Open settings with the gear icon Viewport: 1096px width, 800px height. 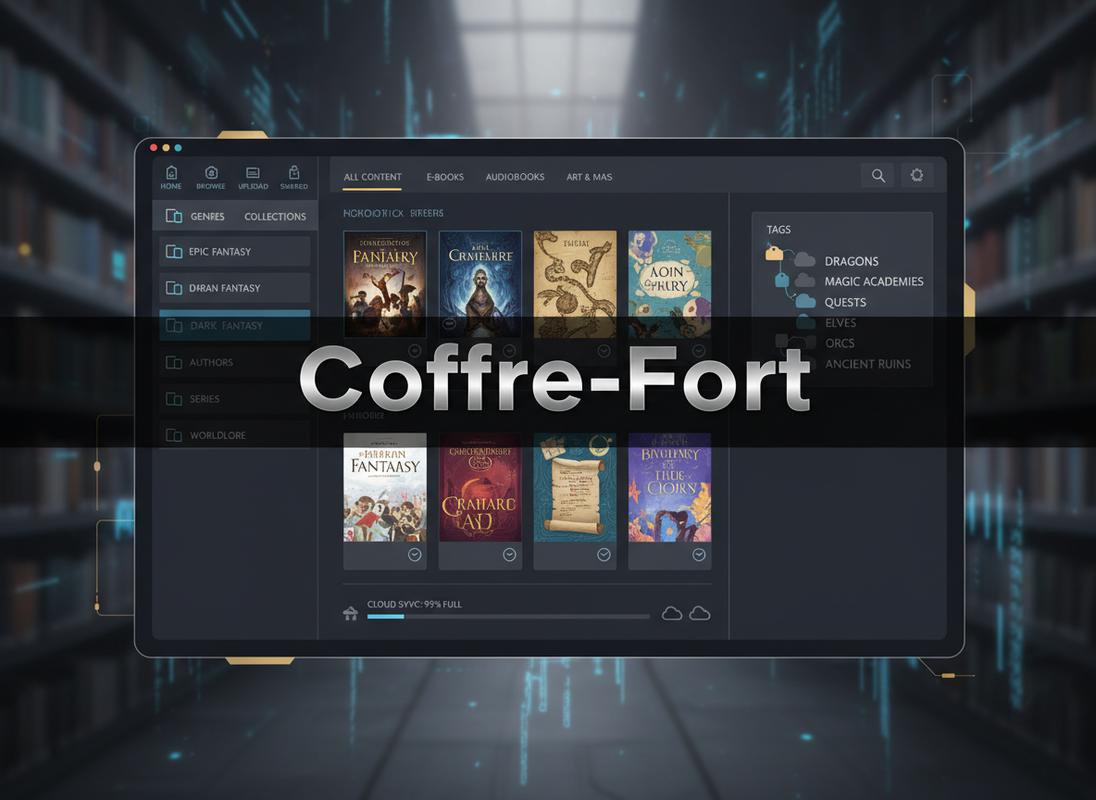(917, 175)
